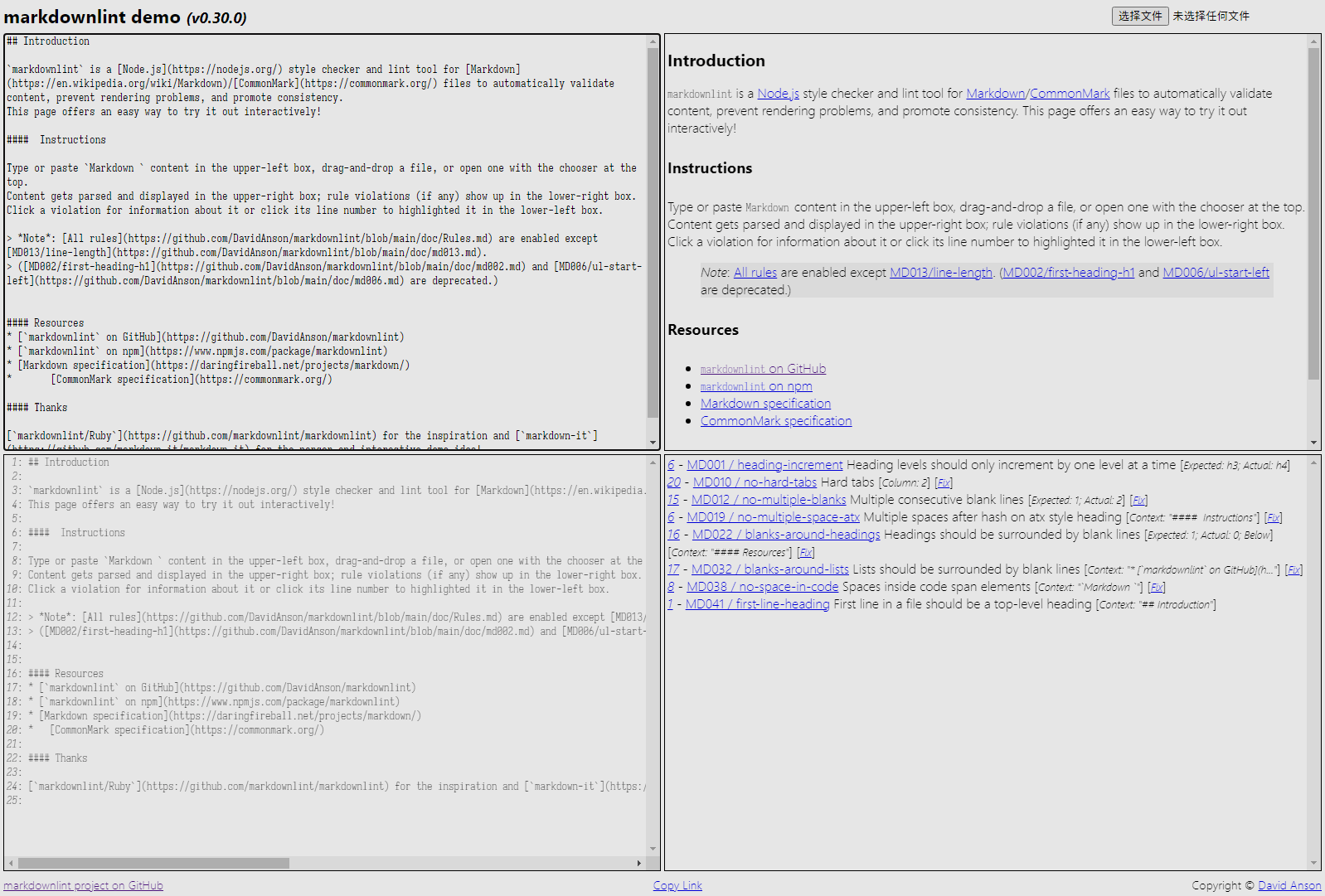The image size is (1325, 896).
Task: Open David Anson copyright link
Action: (x=1289, y=885)
